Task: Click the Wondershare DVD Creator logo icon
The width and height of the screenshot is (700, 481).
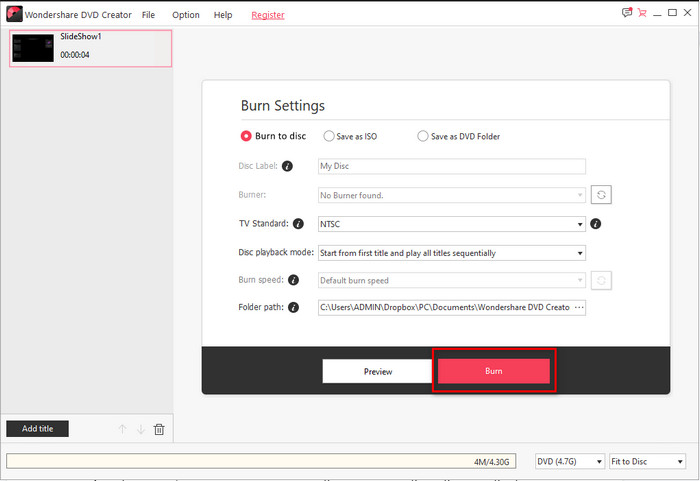Action: (x=14, y=14)
